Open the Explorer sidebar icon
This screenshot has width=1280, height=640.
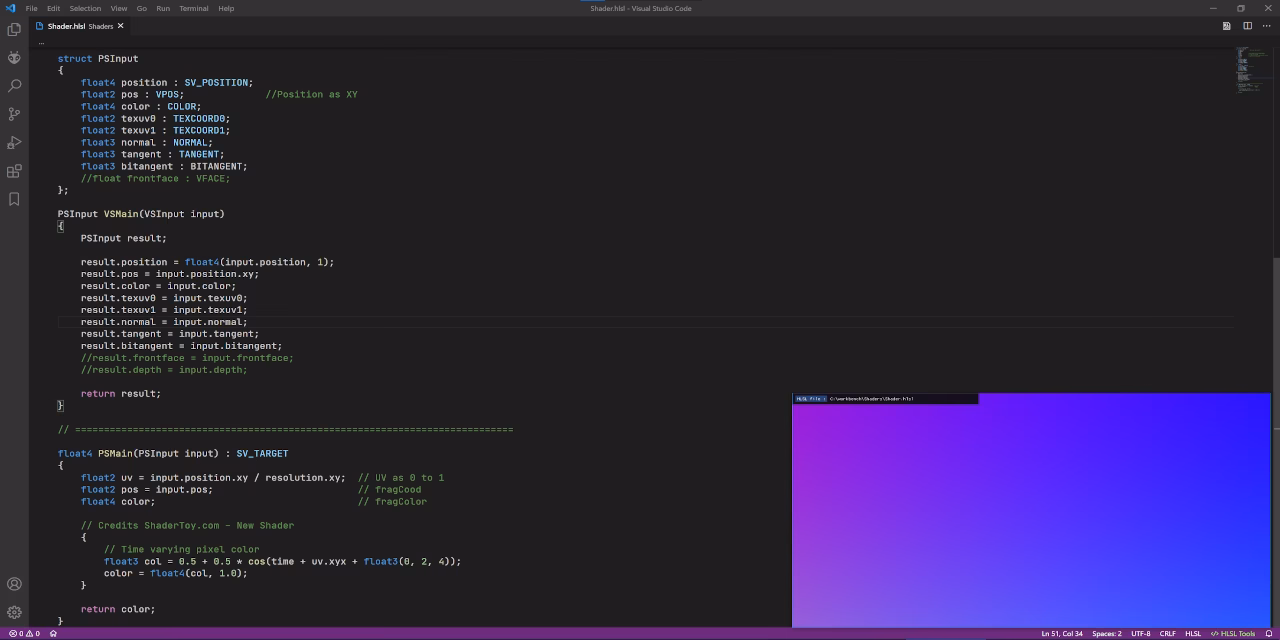point(14,29)
